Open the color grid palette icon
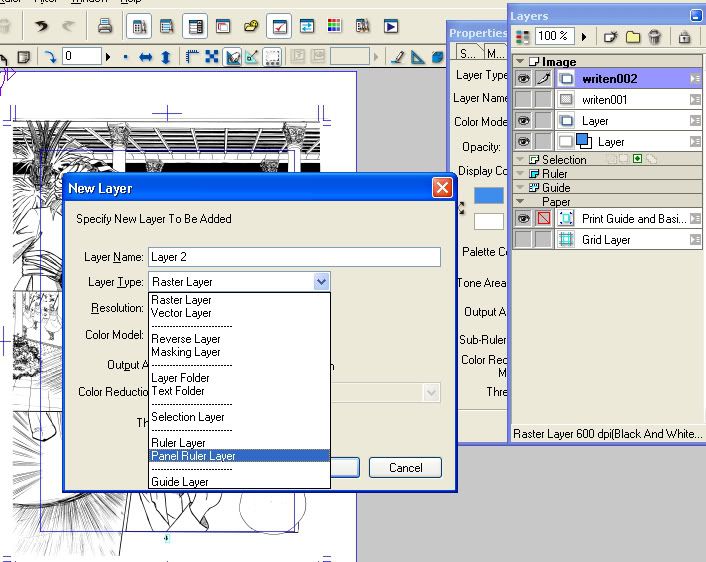Screen dimensions: 706x562 coord(334,26)
